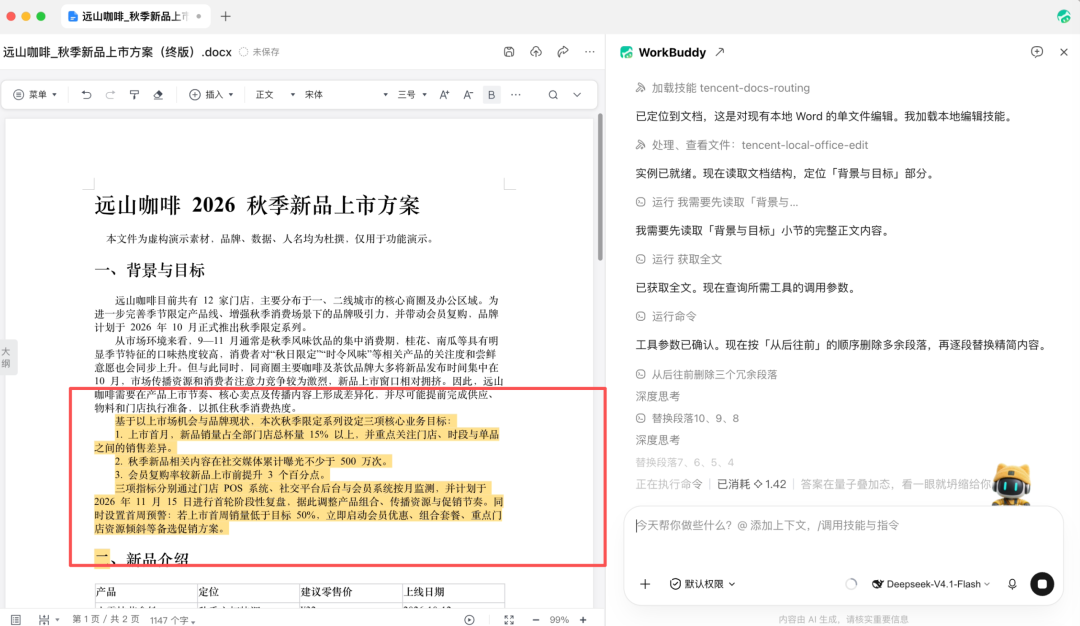Expand the 处理、查看文件 tencent-local-office-edit step
The height and width of the screenshot is (626, 1080).
point(751,145)
